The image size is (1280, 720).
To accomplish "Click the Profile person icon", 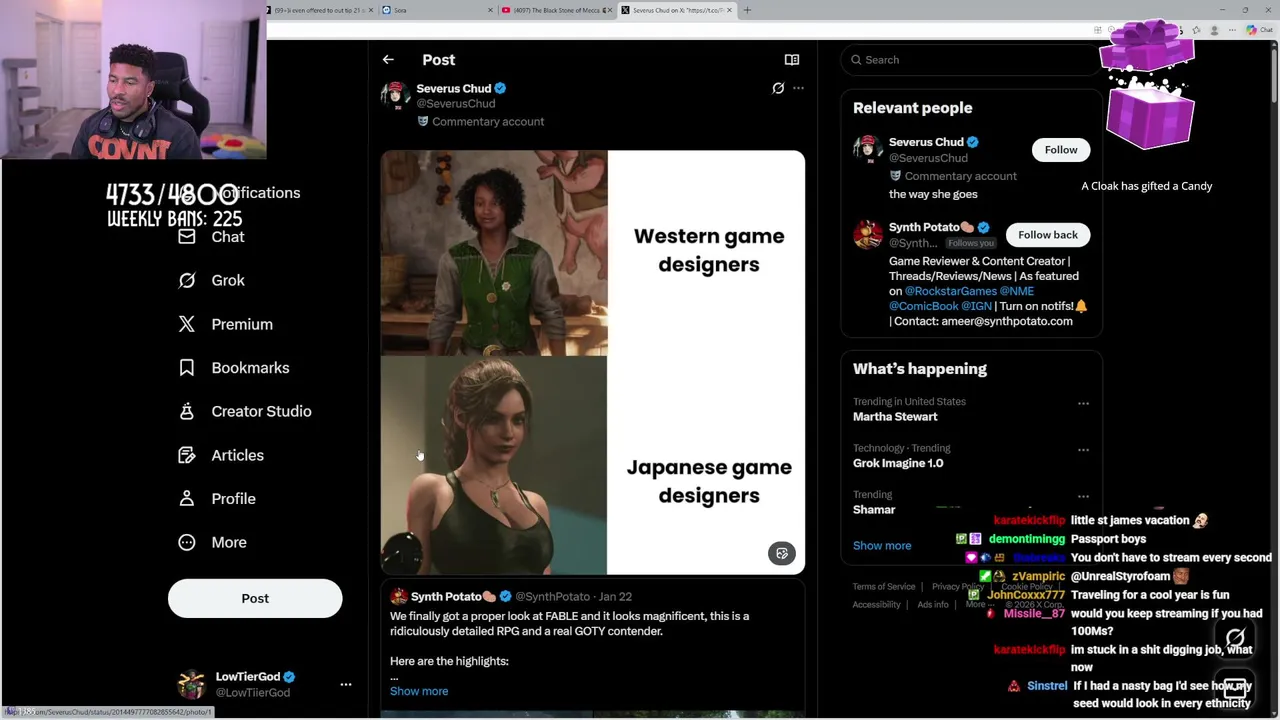I will click(187, 499).
